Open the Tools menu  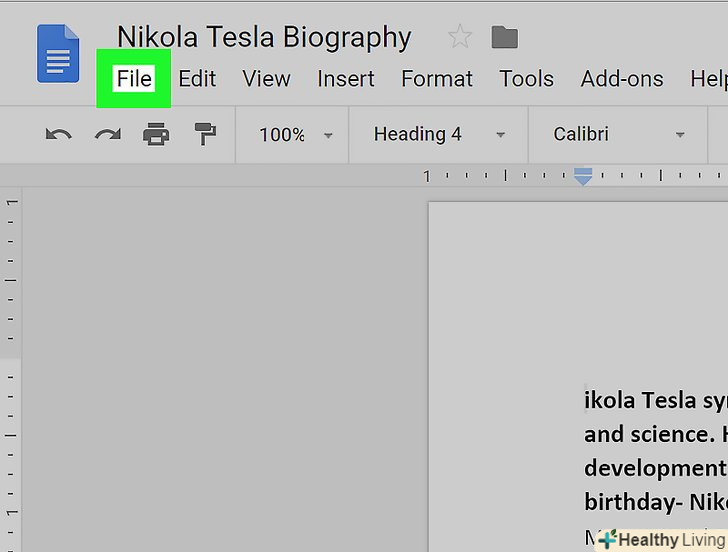[x=526, y=79]
